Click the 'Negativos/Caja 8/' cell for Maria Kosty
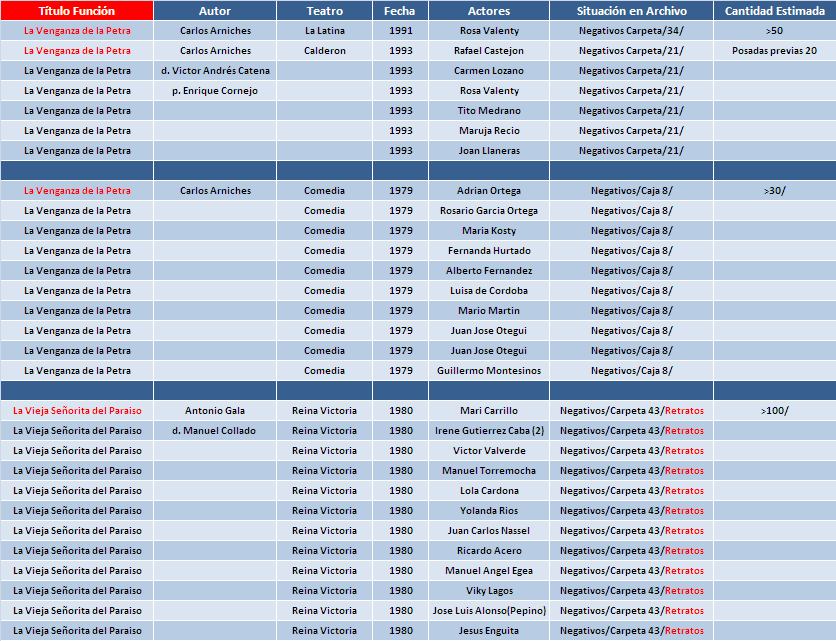Screen dimensions: 836x641 [631, 231]
